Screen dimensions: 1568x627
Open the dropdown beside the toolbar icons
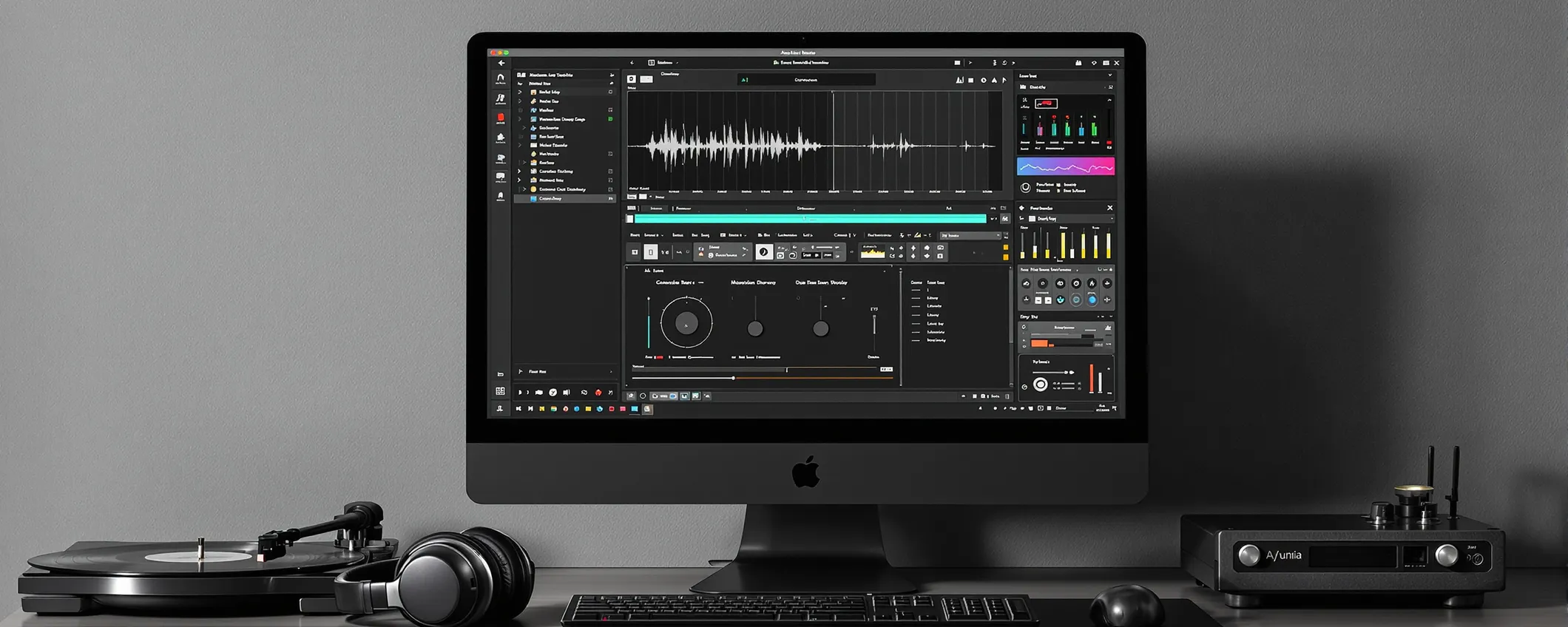(970, 236)
